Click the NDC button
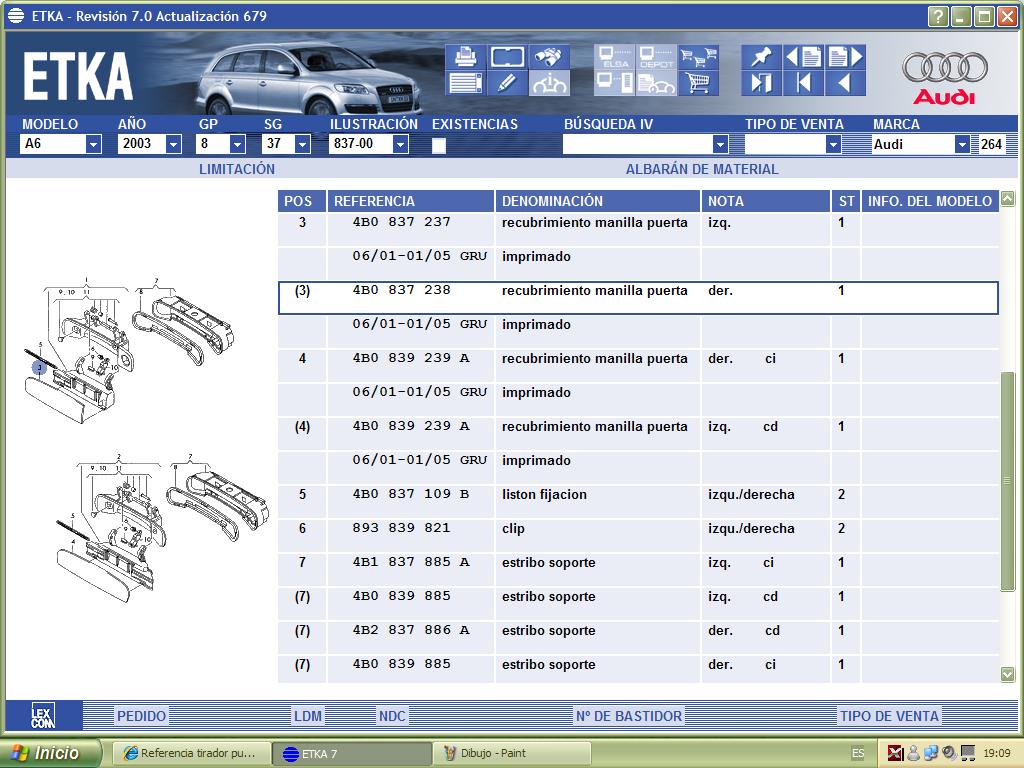Viewport: 1024px width, 768px height. [x=392, y=716]
